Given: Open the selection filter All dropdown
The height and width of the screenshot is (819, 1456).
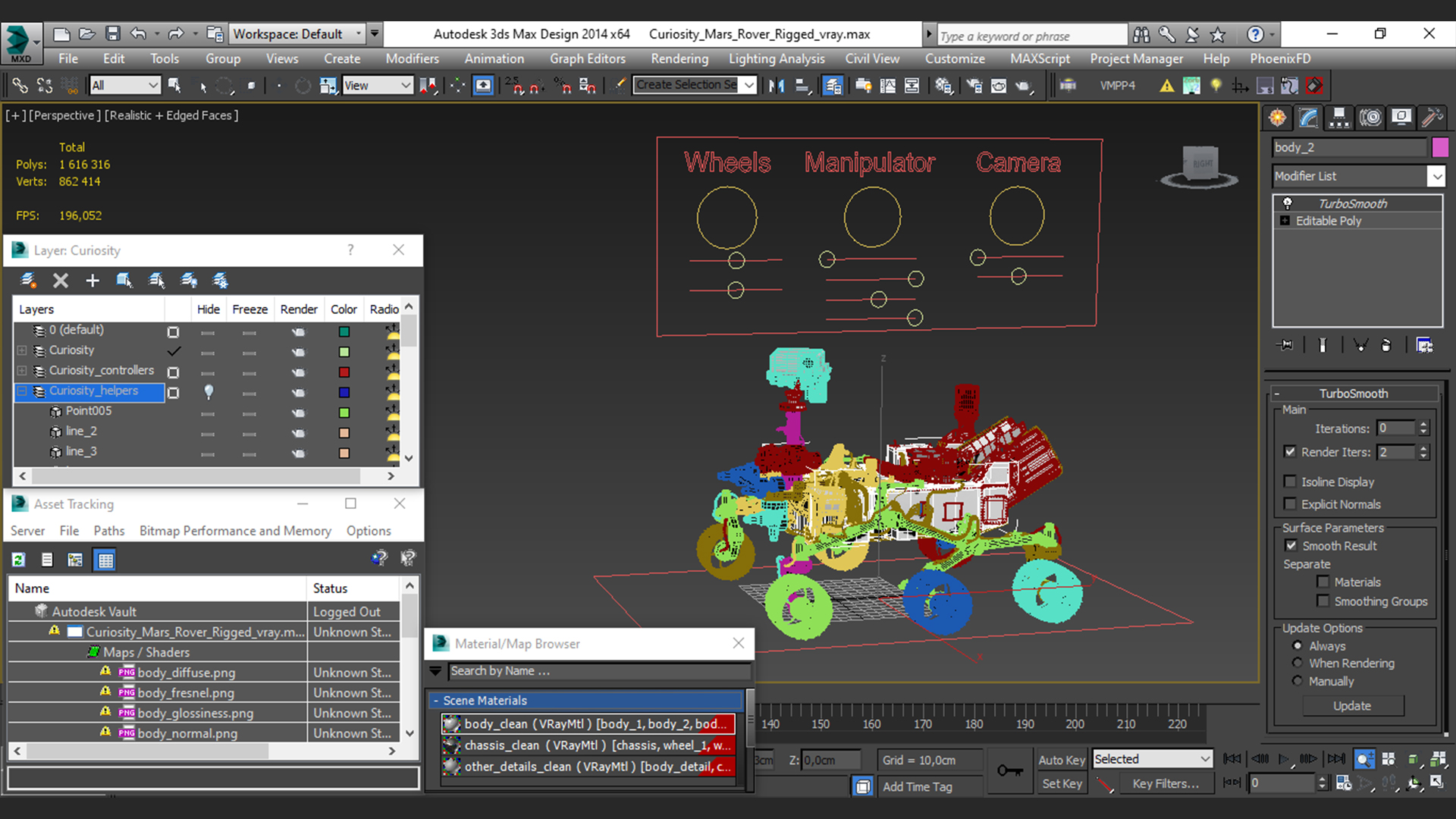Looking at the screenshot, I should click(x=124, y=86).
